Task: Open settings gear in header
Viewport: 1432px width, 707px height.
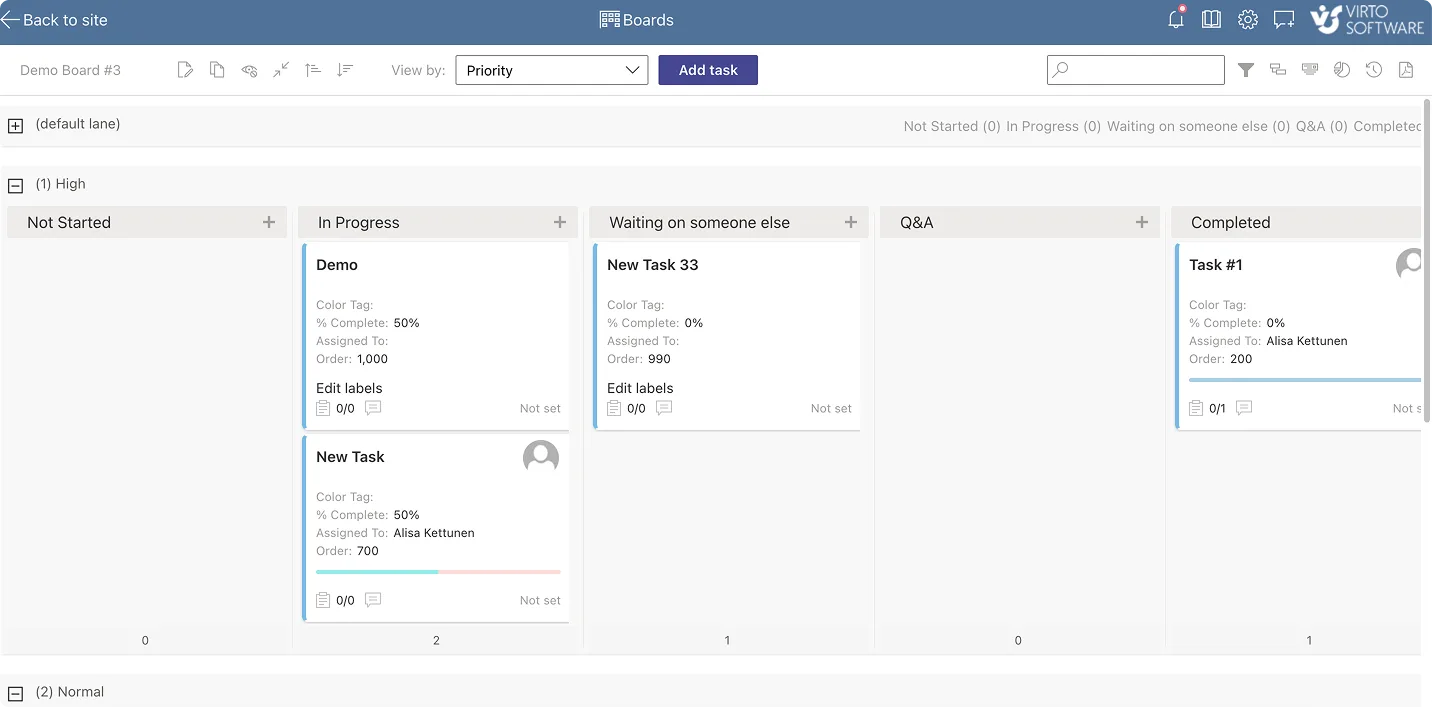Action: (1247, 19)
